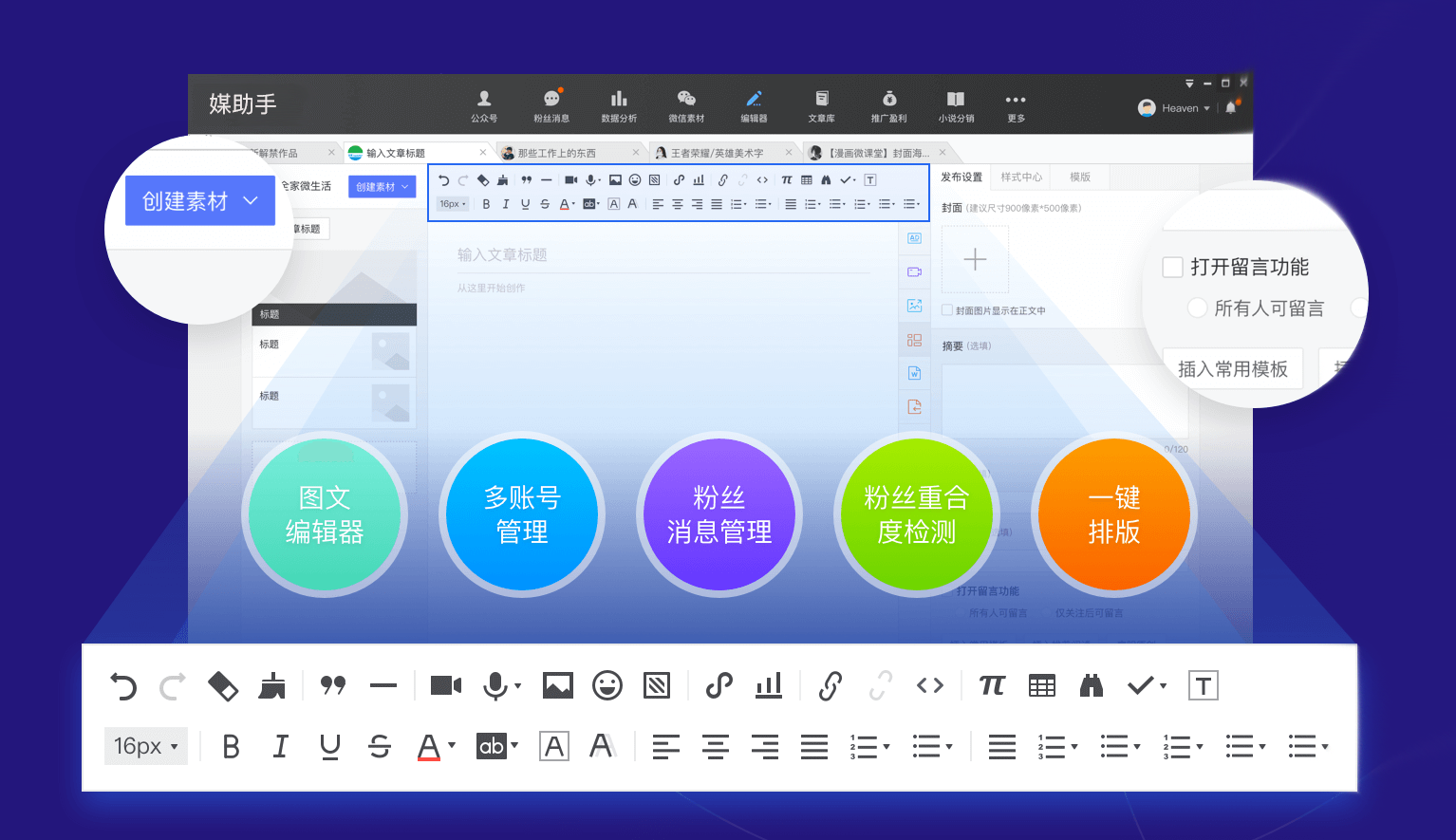Click the video camera icon in enlarged toolbar
1456x840 pixels.
point(446,685)
